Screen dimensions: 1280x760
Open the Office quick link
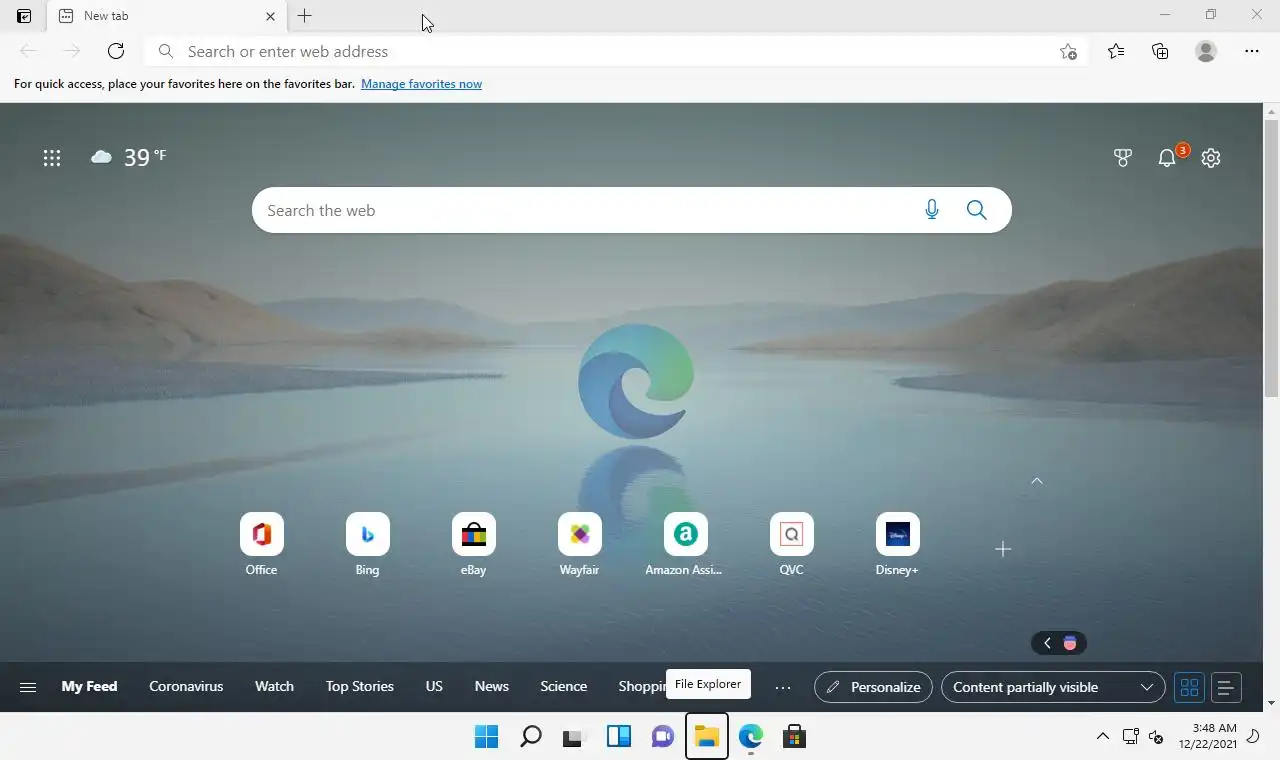pos(262,545)
